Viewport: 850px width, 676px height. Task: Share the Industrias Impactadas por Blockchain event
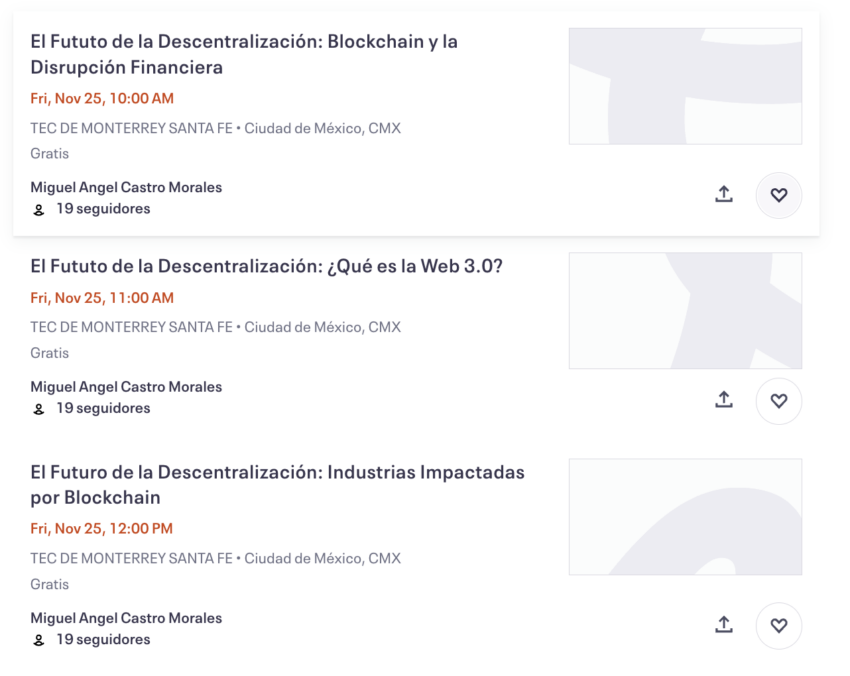tap(724, 625)
